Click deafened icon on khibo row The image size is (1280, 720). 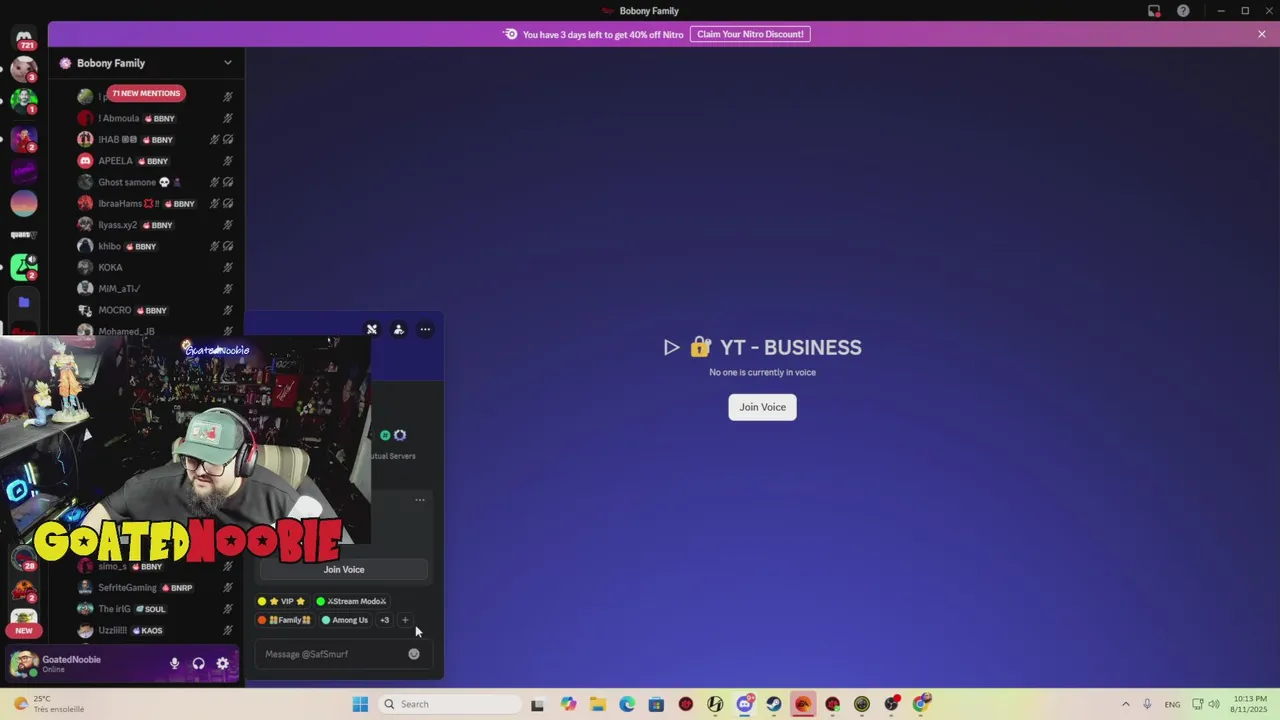coord(228,247)
